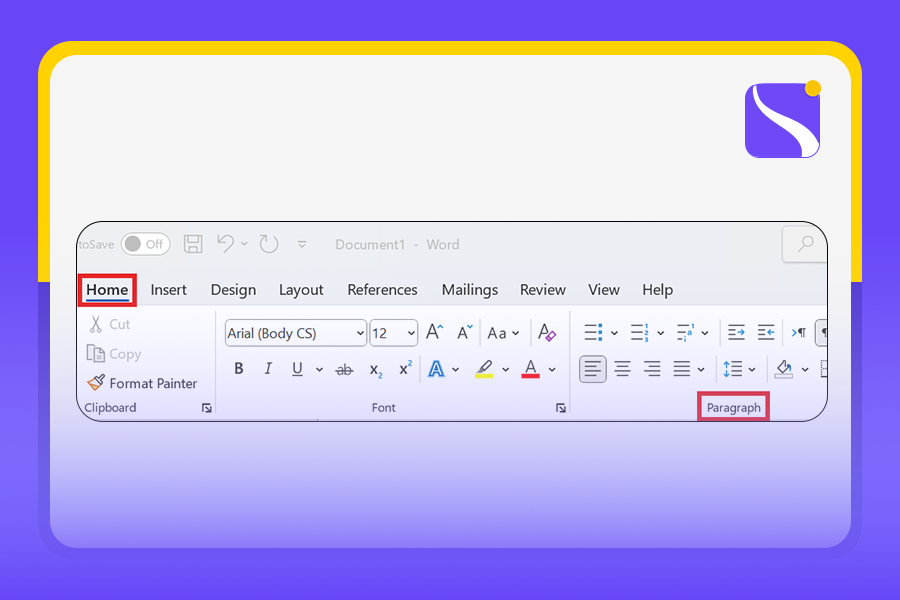Open the Home ribbon tab
This screenshot has height=600, width=900.
(107, 290)
